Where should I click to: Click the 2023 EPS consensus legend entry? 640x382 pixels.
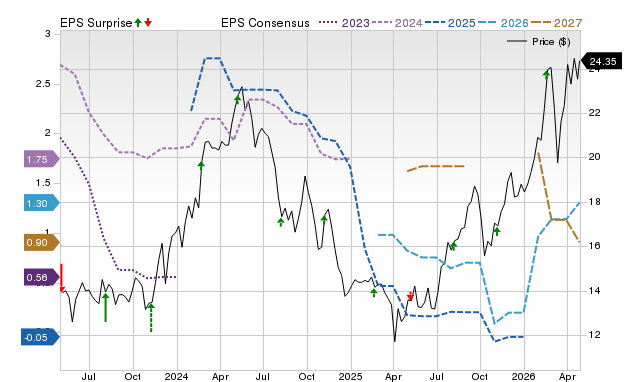click(344, 23)
